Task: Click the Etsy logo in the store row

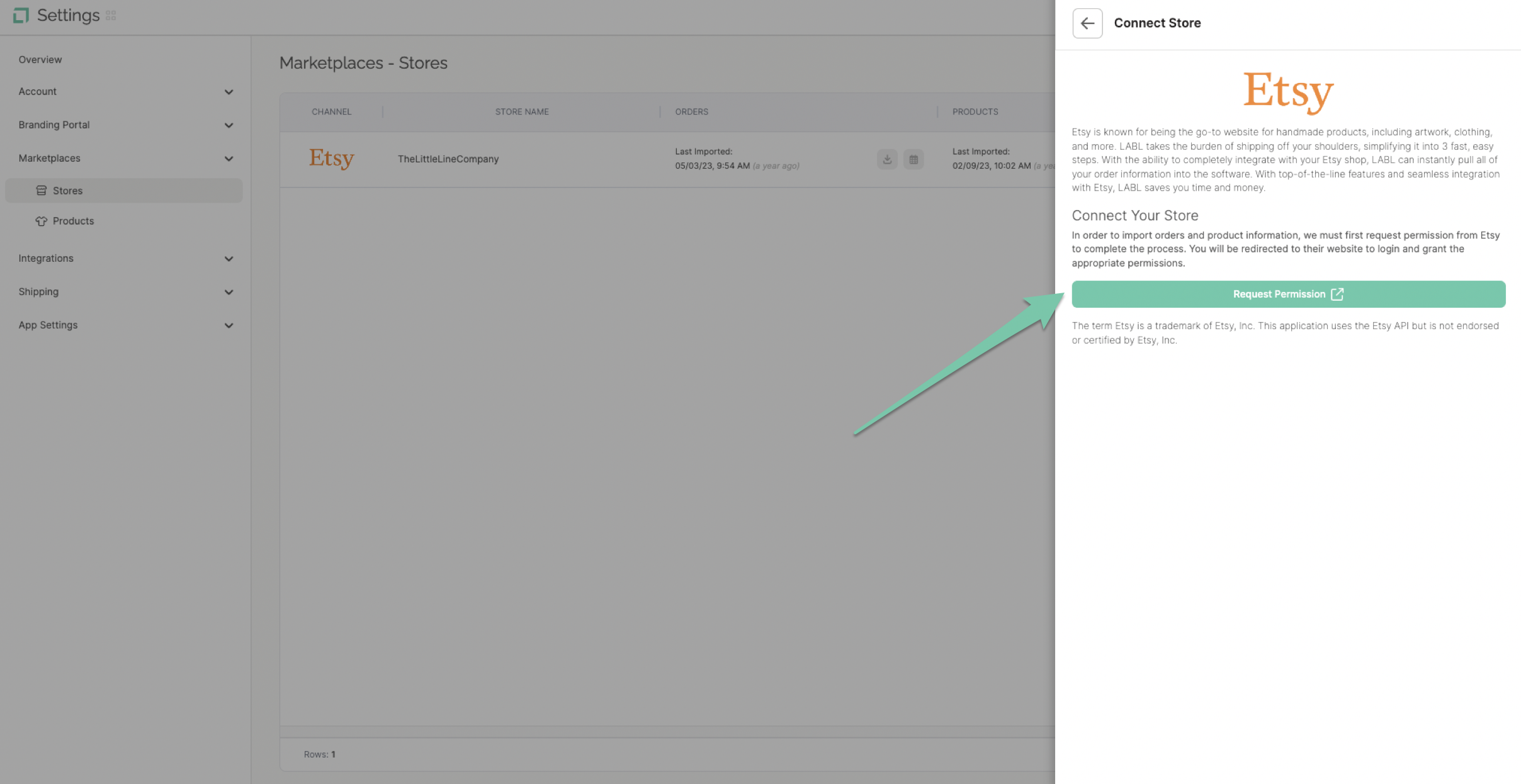Action: [331, 159]
